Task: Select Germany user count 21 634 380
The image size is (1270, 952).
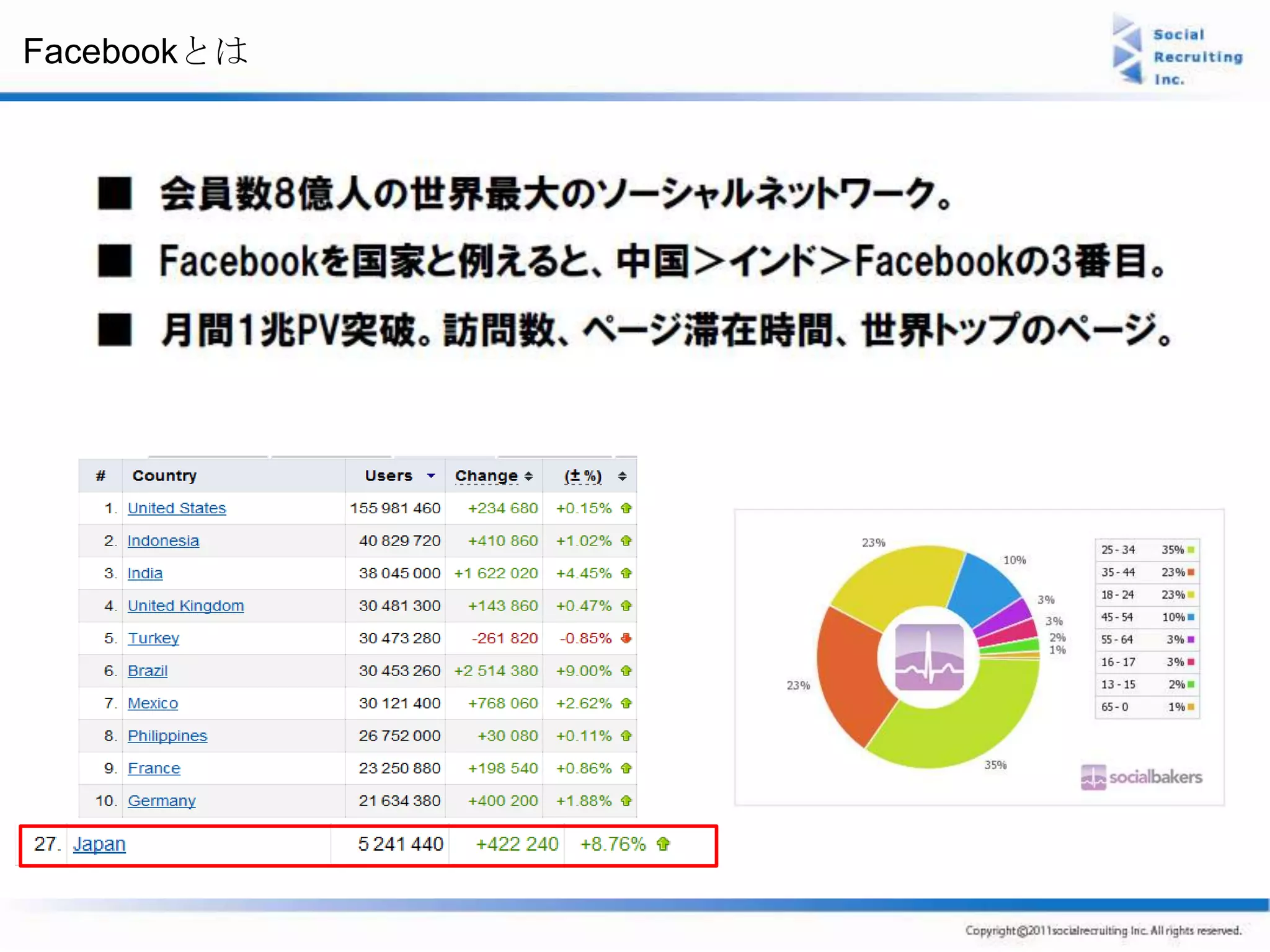Action: (400, 801)
